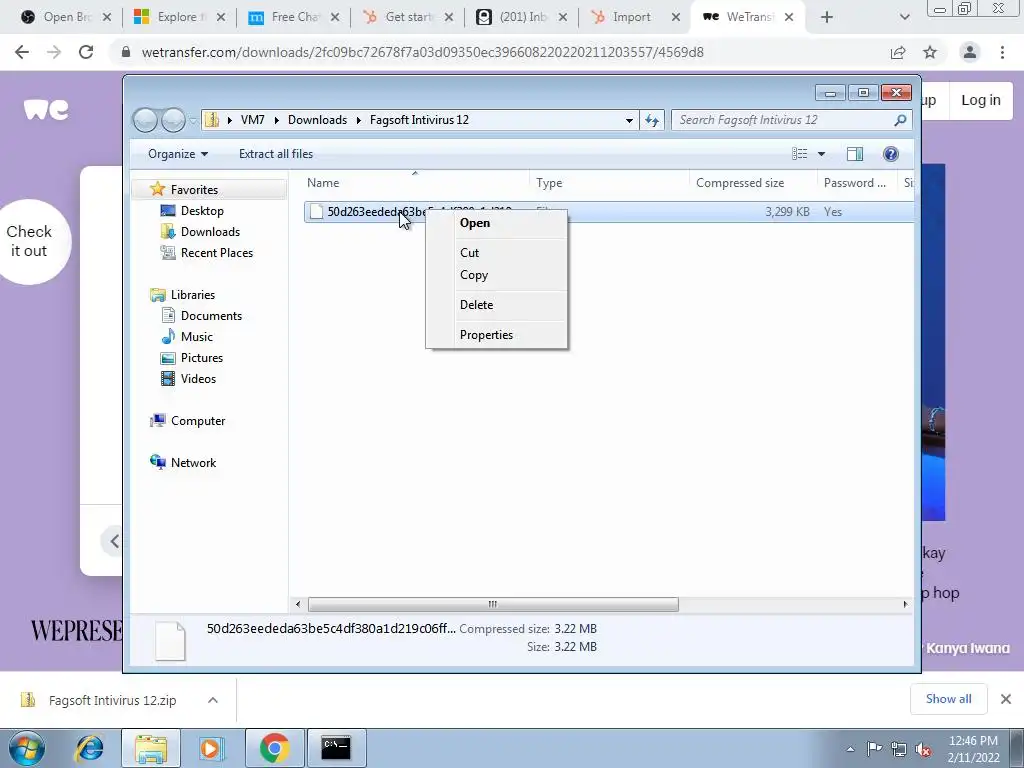Click the 3,299 KB compressed size cell
This screenshot has height=768, width=1024.
(x=787, y=212)
